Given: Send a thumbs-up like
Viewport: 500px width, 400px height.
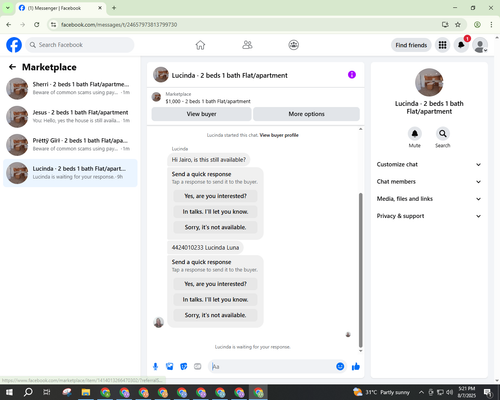Looking at the screenshot, I should click(x=356, y=367).
